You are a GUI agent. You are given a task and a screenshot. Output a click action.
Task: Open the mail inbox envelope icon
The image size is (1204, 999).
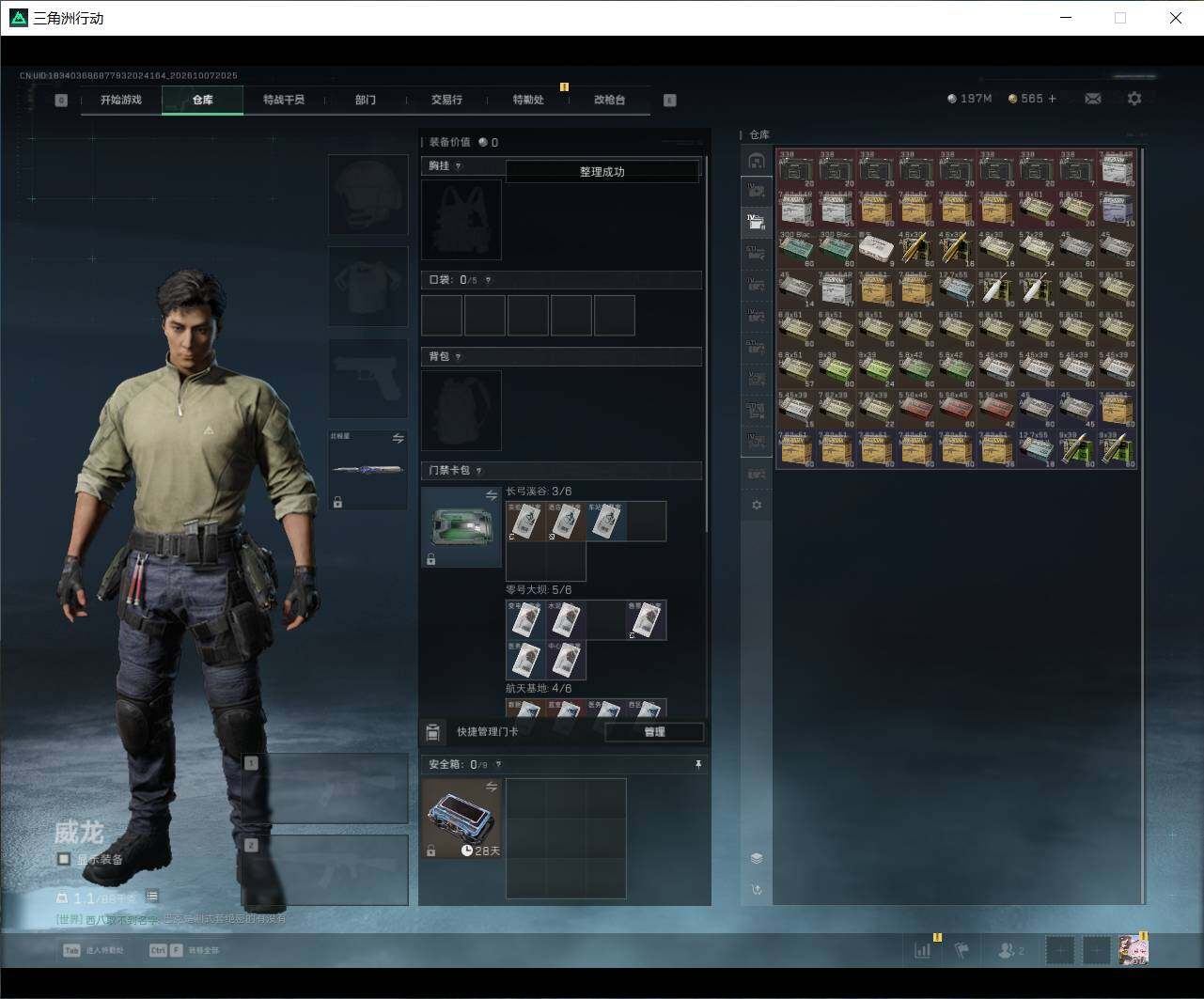pos(1092,99)
